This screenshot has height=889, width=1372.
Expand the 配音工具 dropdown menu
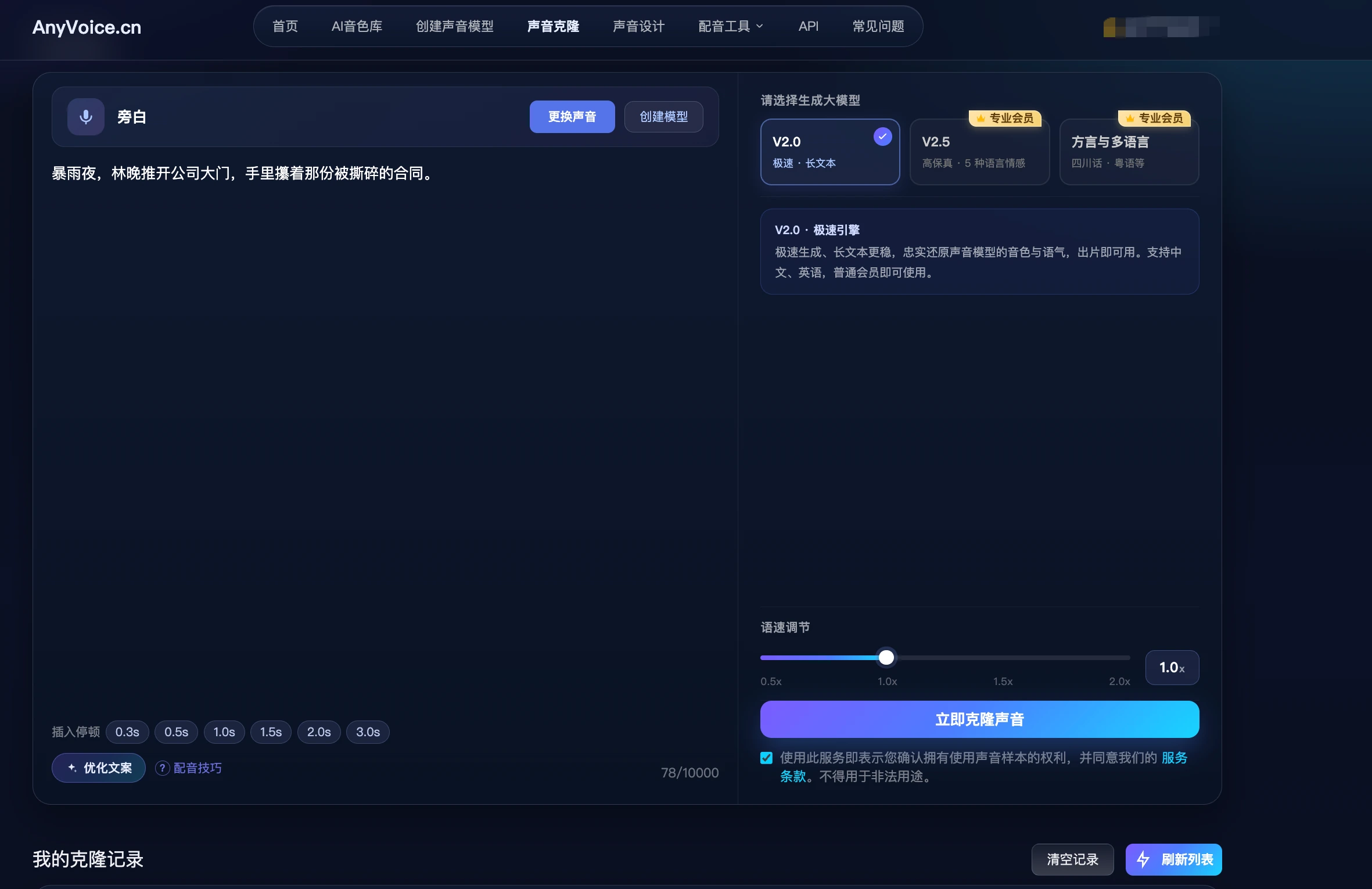[731, 26]
